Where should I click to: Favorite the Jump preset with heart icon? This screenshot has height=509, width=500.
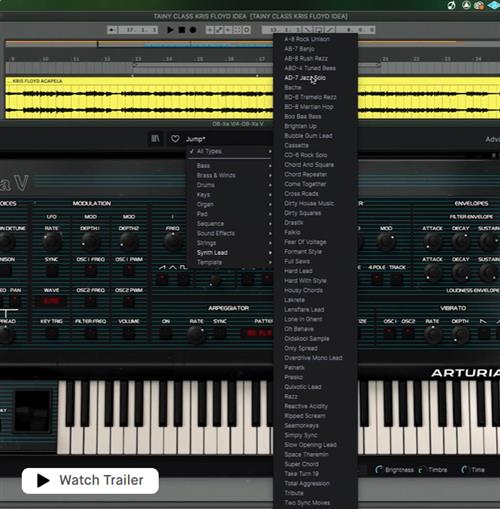[175, 139]
